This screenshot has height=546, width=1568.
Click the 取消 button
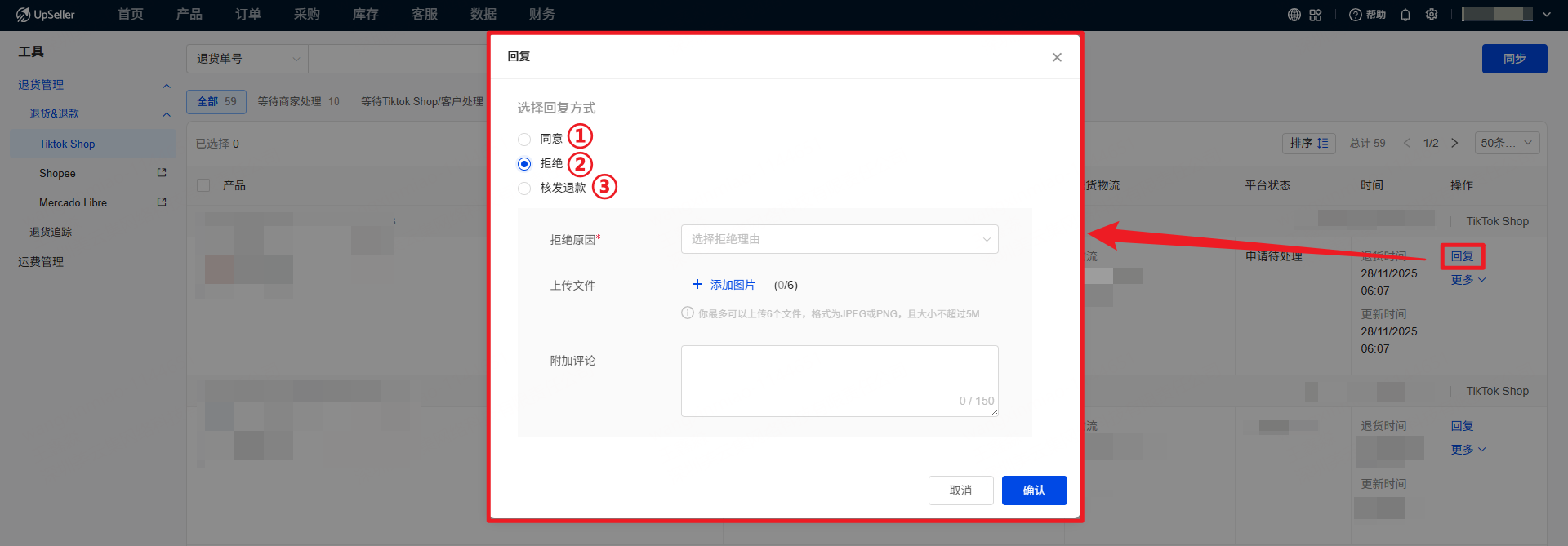960,491
